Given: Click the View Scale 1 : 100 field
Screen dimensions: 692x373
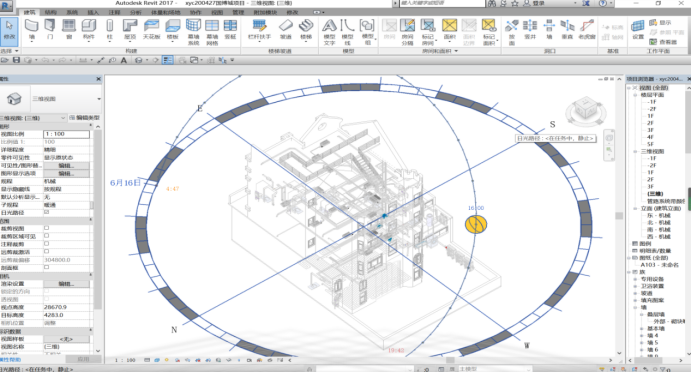Looking at the screenshot, I should [66, 134].
